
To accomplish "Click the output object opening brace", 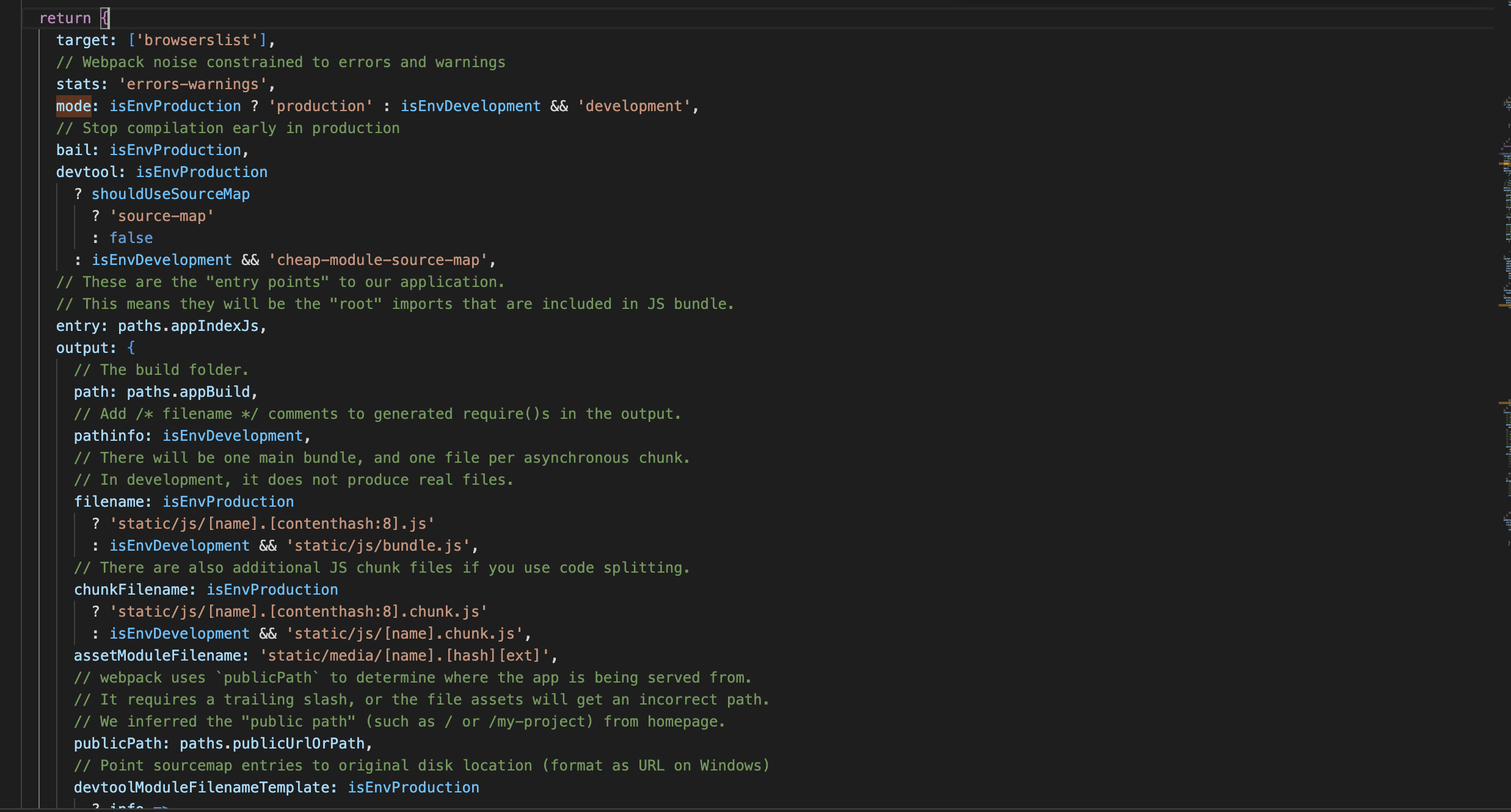I will [131, 348].
